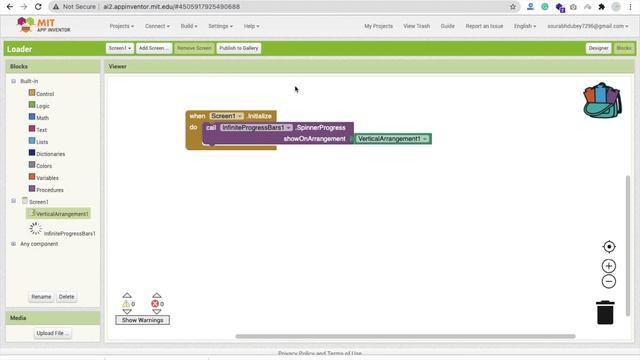This screenshot has height=360, width=640.
Task: Center workspace with the crosshair target icon
Action: tap(609, 247)
